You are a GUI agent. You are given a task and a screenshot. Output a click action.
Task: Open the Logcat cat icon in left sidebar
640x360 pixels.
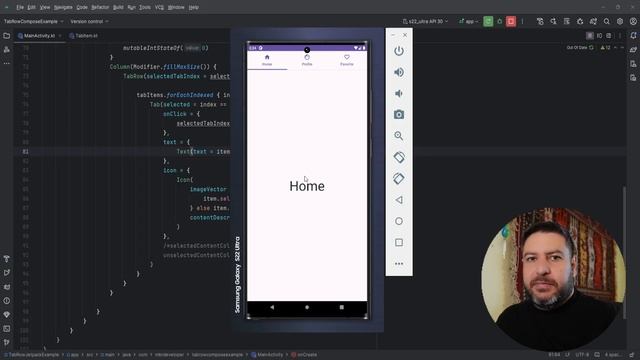[7, 287]
